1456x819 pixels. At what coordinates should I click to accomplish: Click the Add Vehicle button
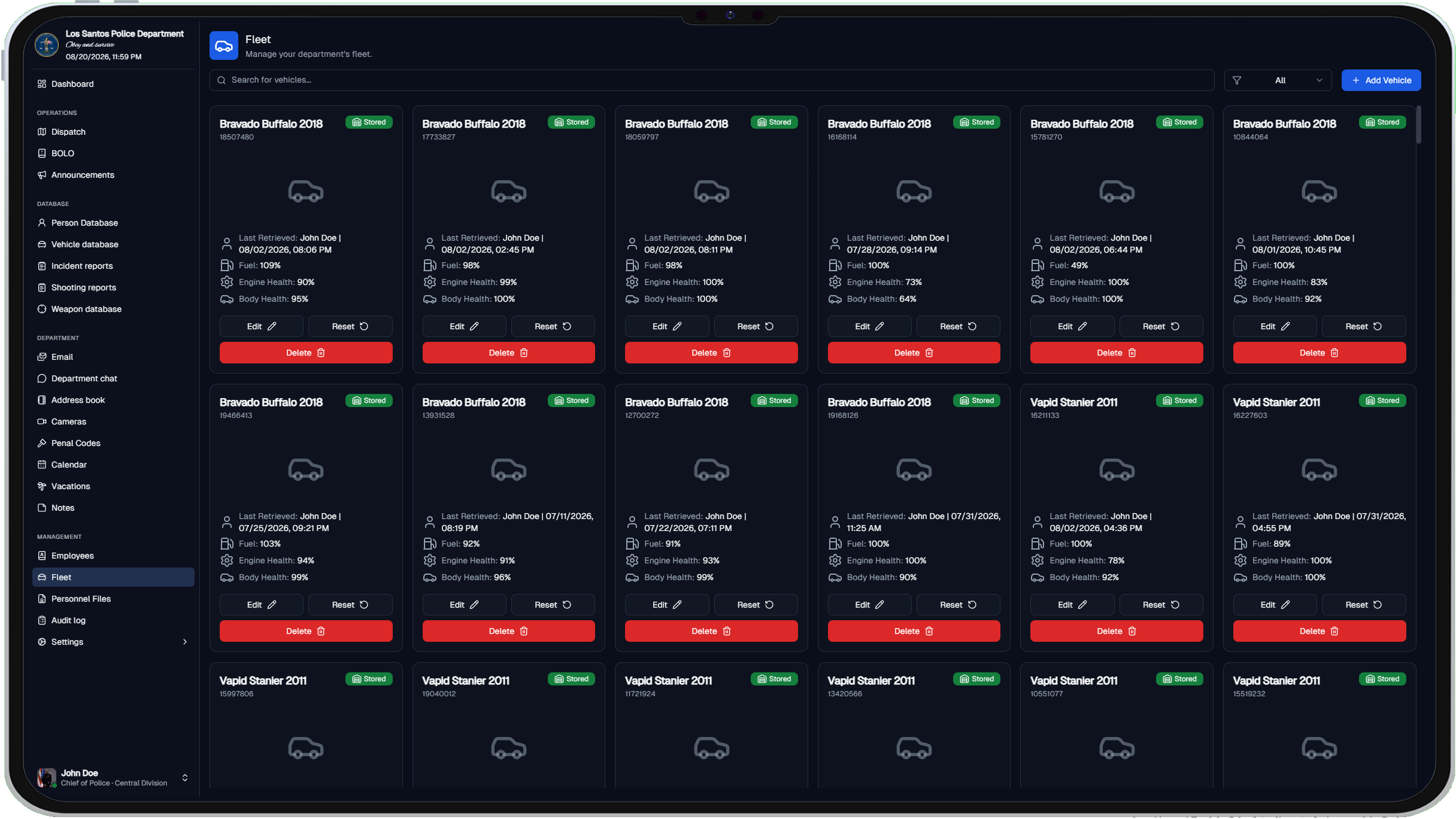coord(1381,80)
